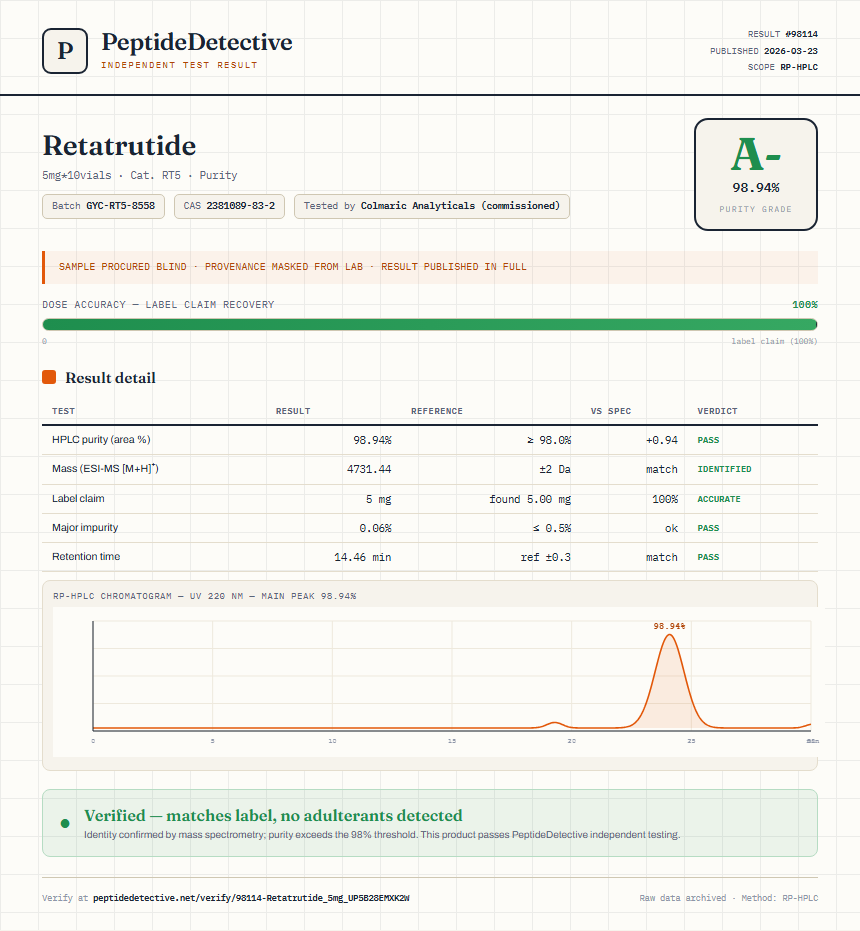Click the TEST column header
The height and width of the screenshot is (931, 860).
[x=64, y=411]
